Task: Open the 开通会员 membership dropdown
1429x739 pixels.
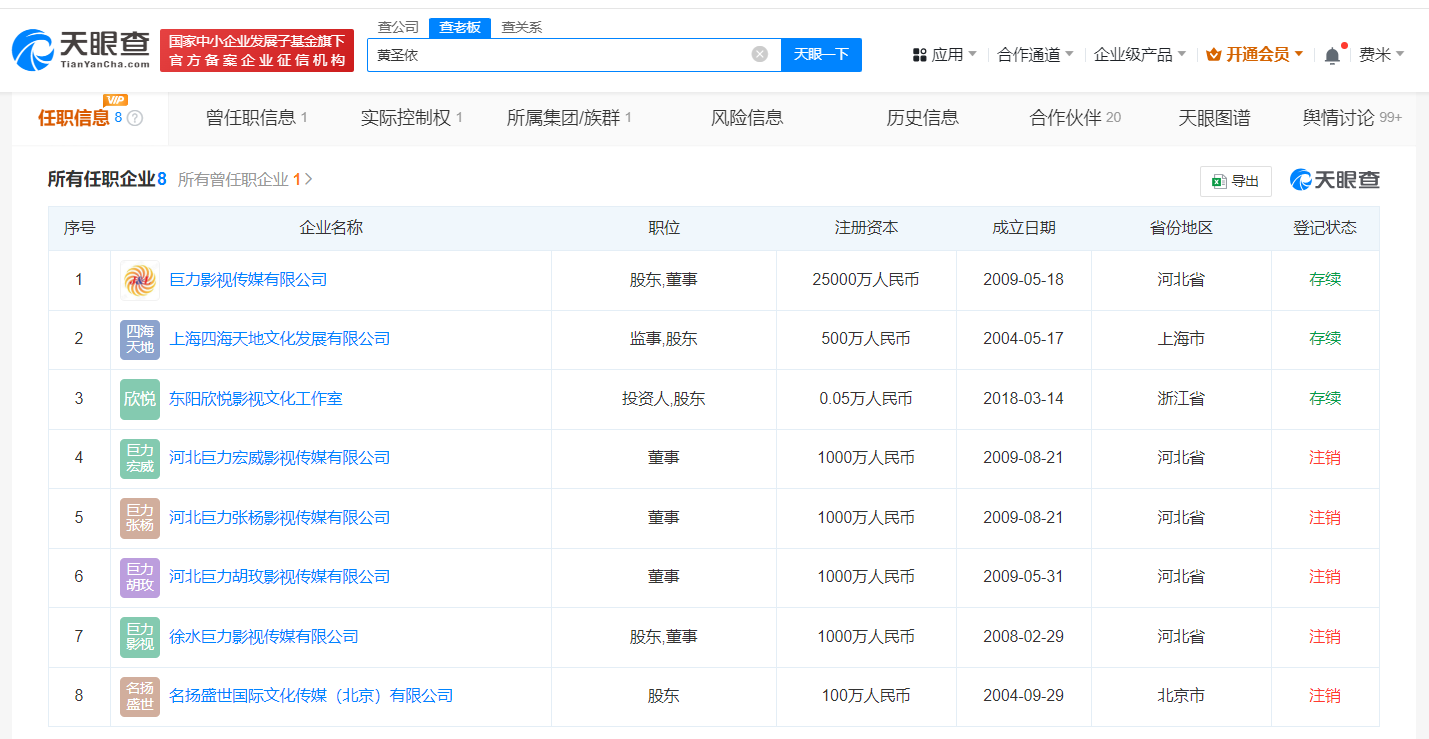Action: [x=1255, y=55]
